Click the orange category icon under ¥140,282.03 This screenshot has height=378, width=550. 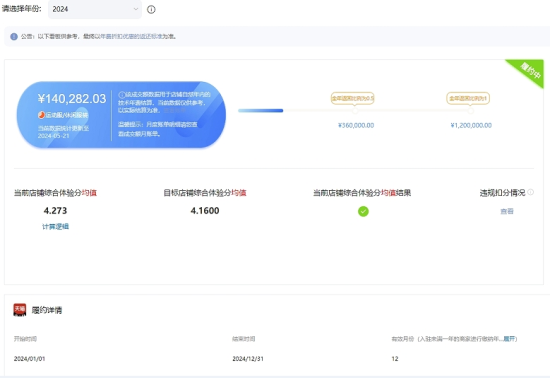(x=41, y=115)
